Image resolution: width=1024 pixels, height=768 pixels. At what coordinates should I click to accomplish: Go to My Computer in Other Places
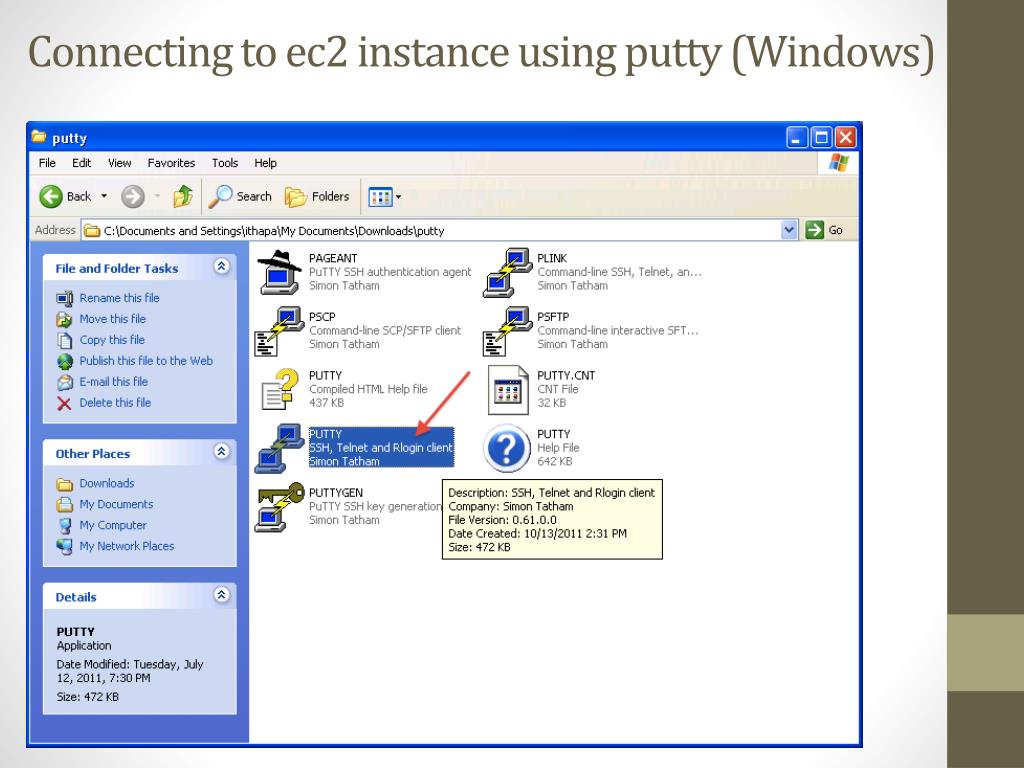(113, 525)
